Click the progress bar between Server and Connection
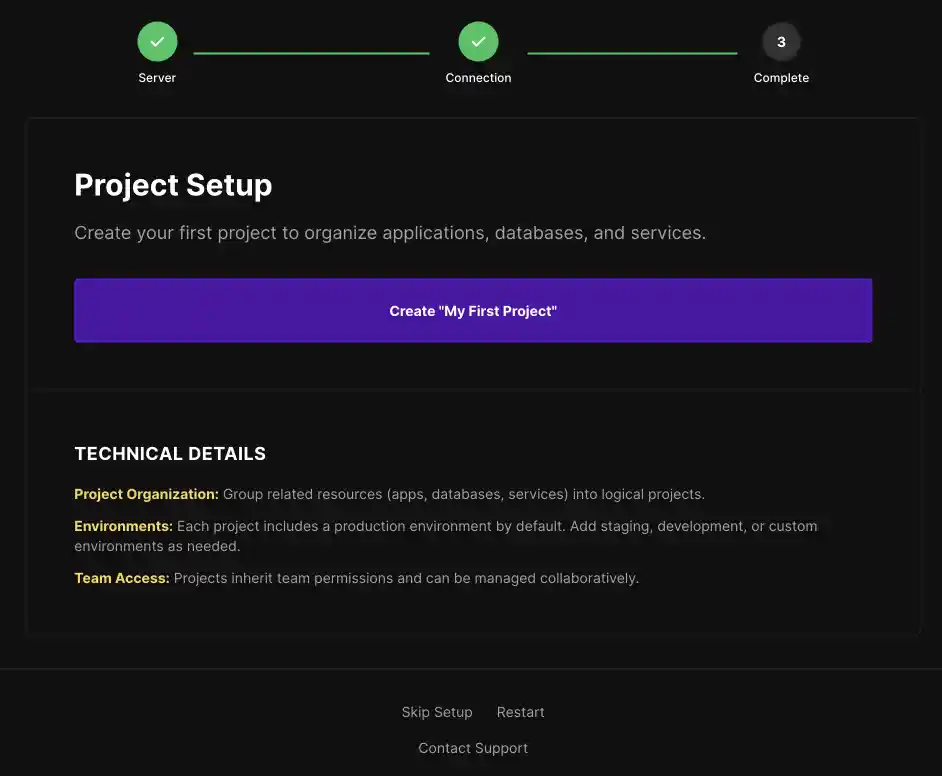This screenshot has height=776, width=942. tap(310, 52)
